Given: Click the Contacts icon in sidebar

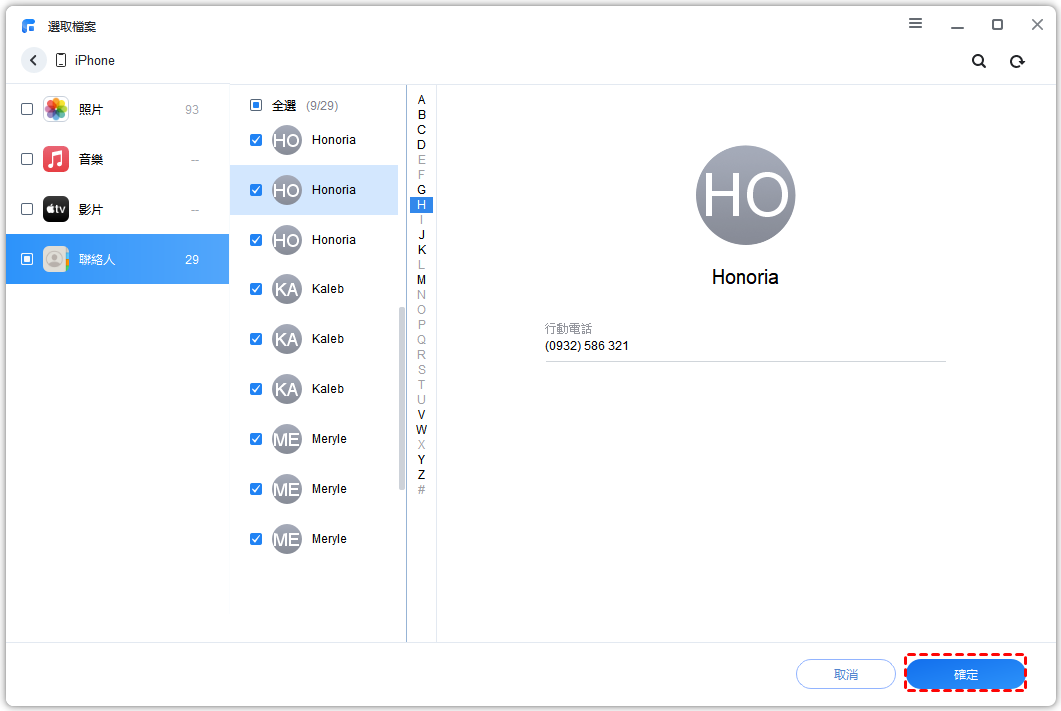Looking at the screenshot, I should 56,259.
